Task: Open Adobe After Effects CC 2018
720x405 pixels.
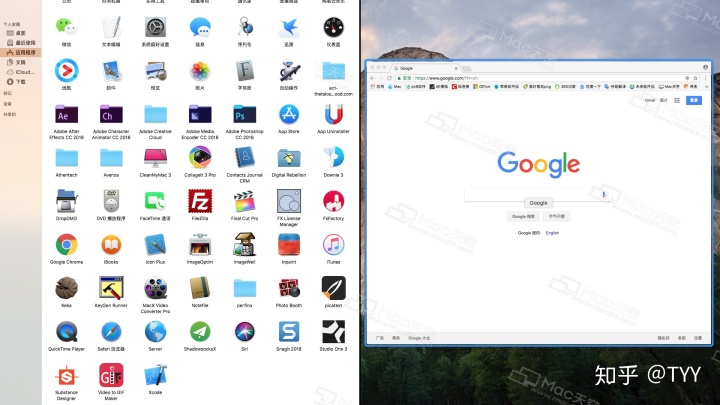Action: pos(66,115)
